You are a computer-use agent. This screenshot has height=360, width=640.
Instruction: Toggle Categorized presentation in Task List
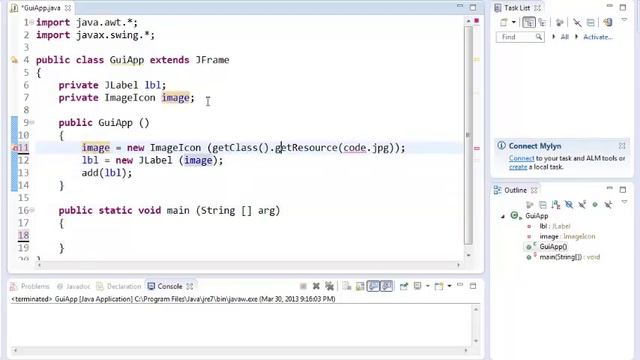click(x=529, y=22)
